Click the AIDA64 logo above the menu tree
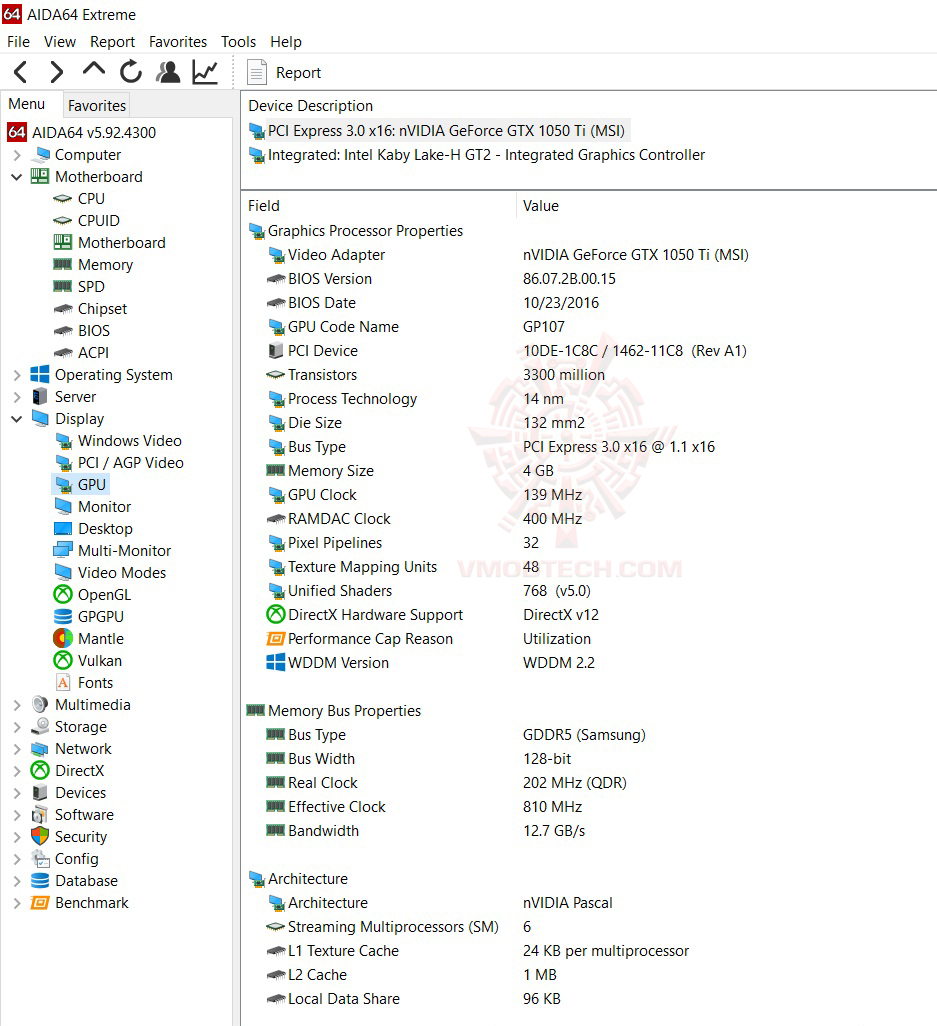The image size is (937, 1026). pos(16,131)
